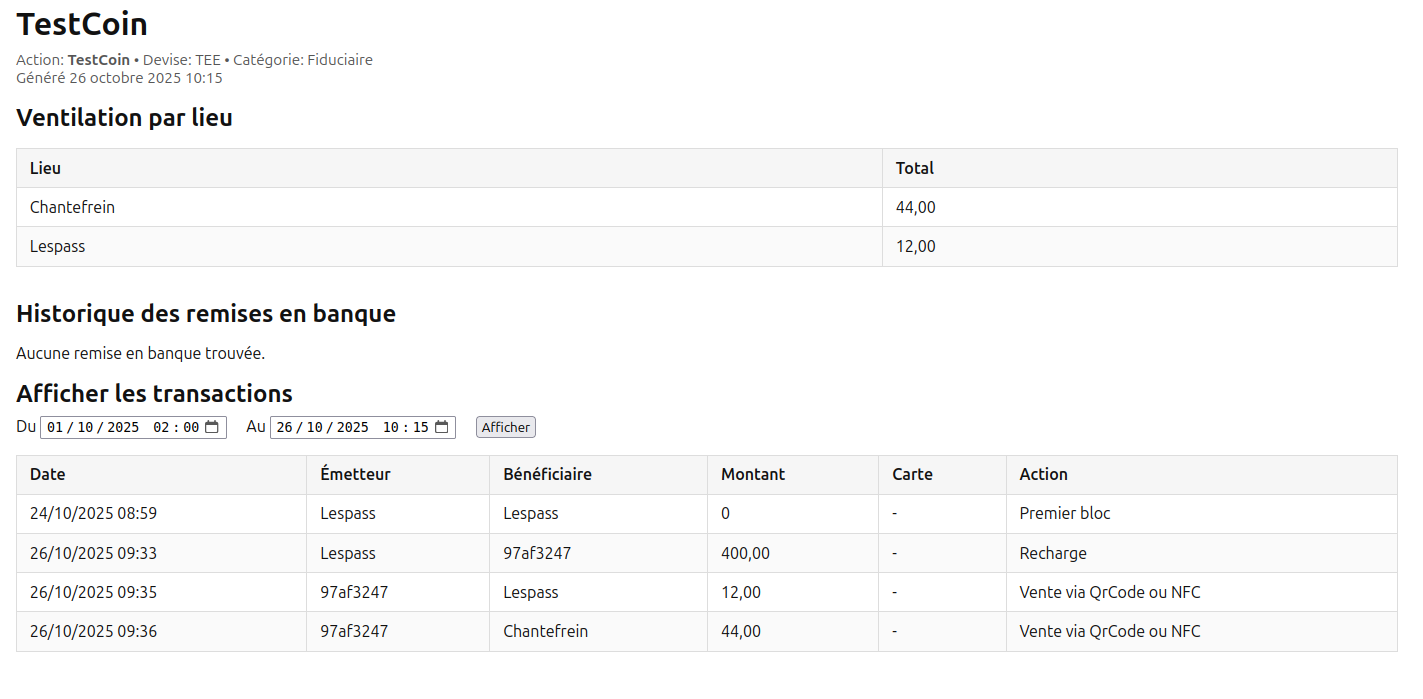Click the Action column header

click(1043, 474)
